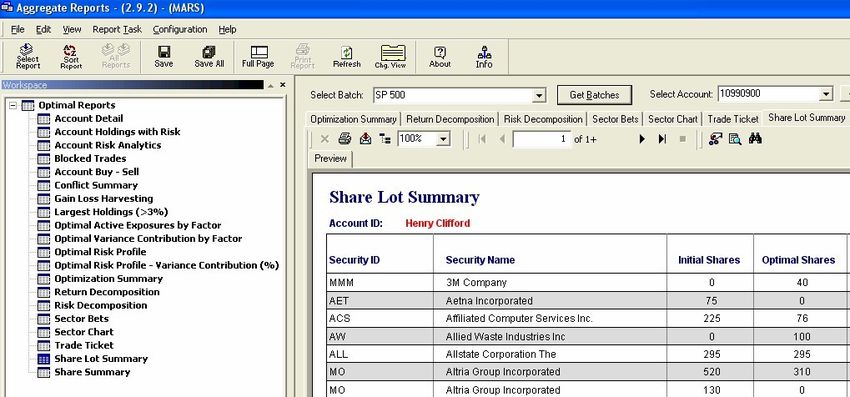
Task: Open the Report Task menu
Action: click(117, 29)
